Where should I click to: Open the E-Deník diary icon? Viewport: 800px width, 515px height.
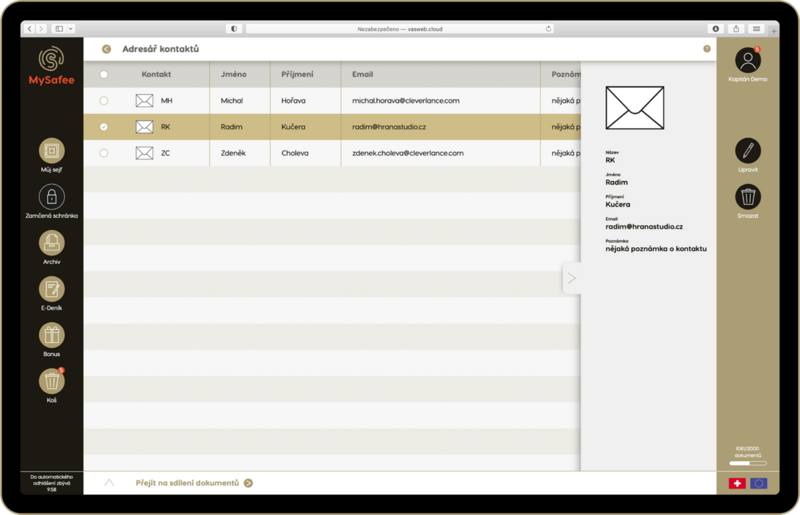coord(52,289)
